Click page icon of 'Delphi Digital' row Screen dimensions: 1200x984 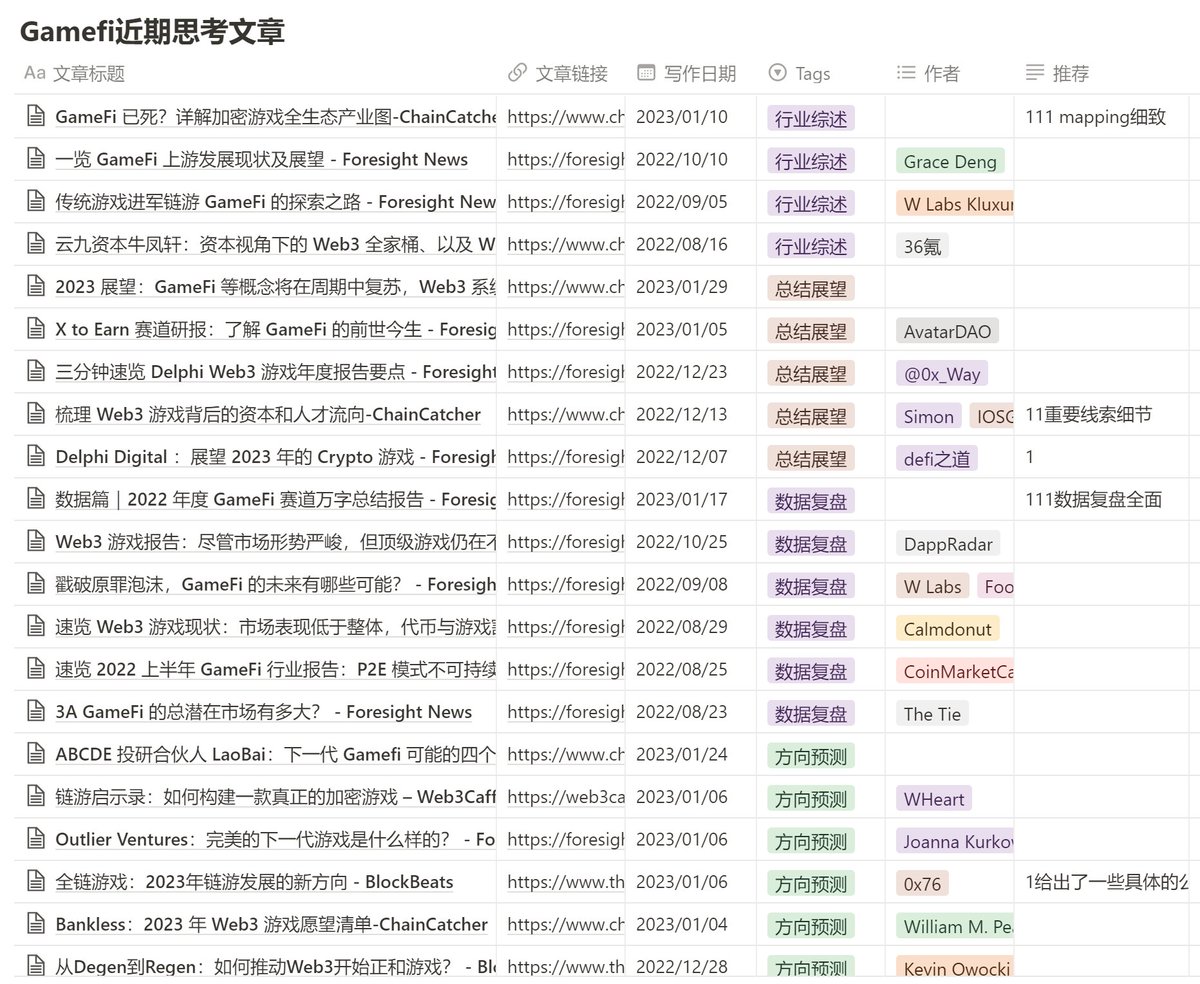pos(36,456)
